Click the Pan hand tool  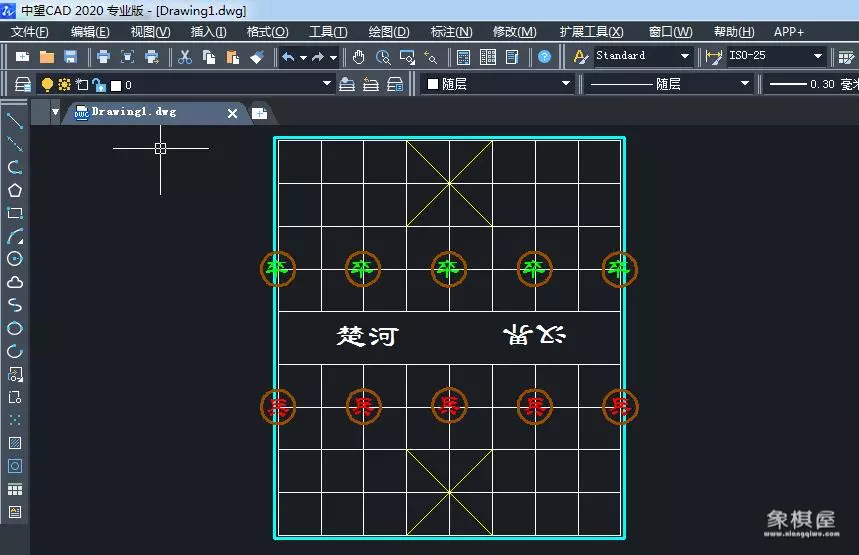[x=359, y=57]
